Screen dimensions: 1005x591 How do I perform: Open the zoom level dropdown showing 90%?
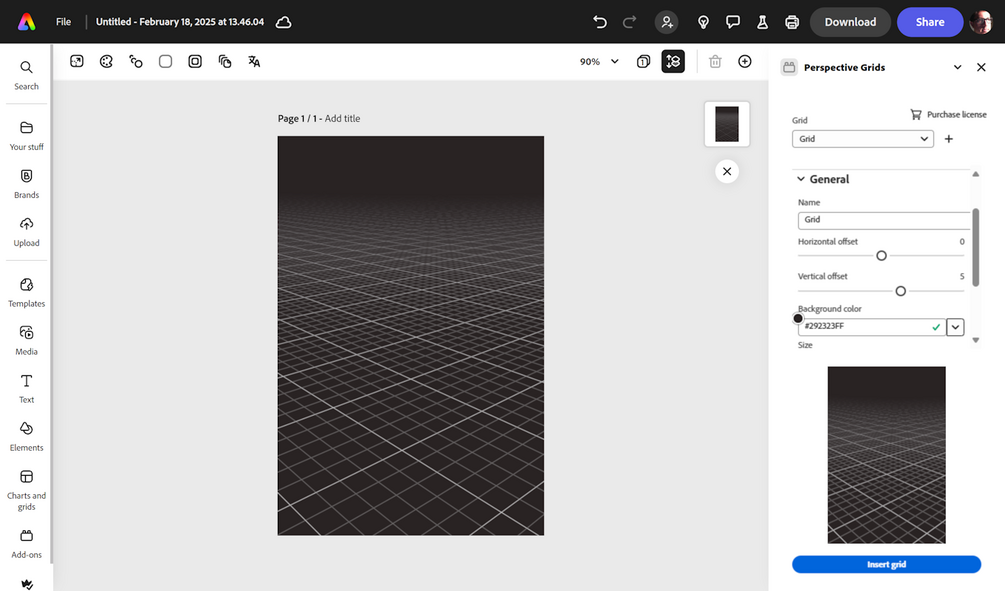tap(597, 61)
